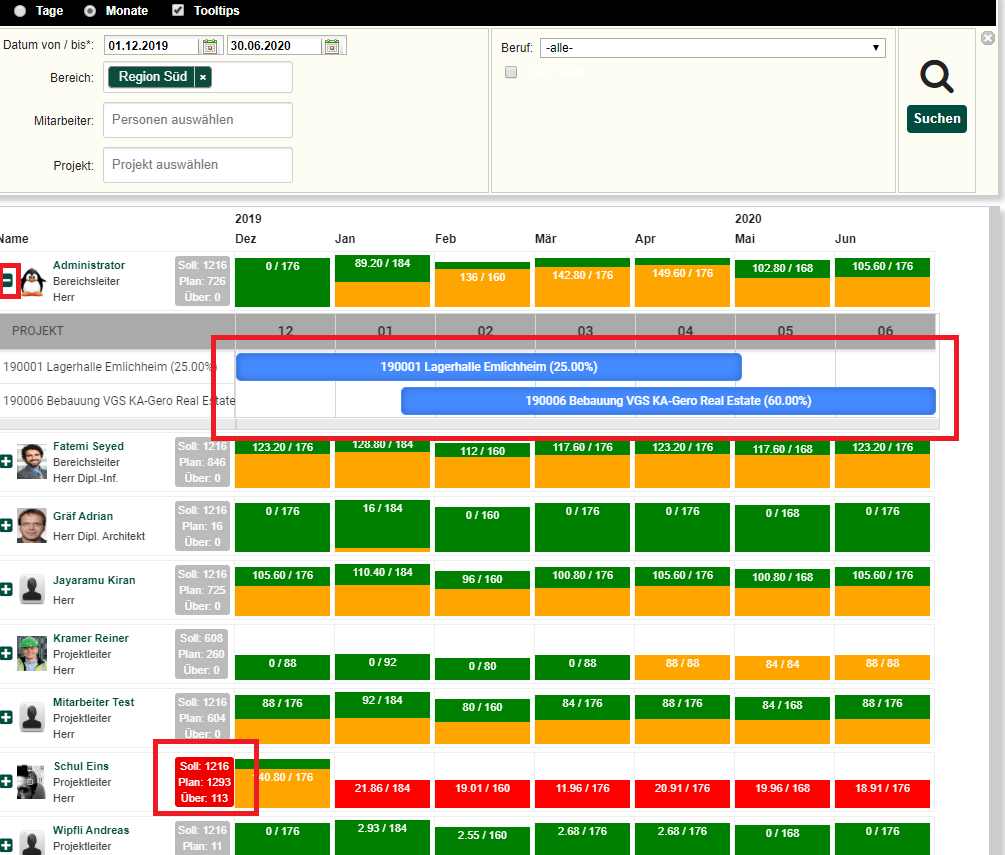Click the magnifying glass search icon
The height and width of the screenshot is (855, 1005).
[x=936, y=77]
